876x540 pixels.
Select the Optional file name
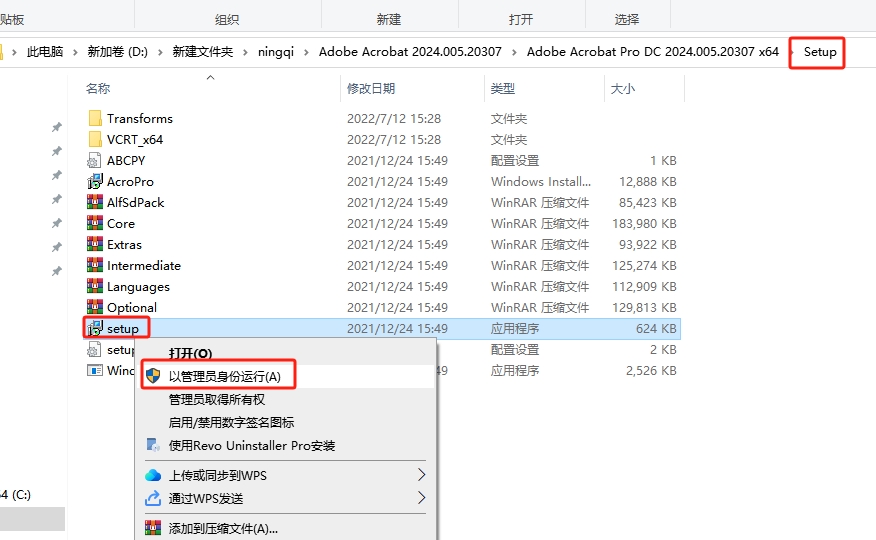point(132,307)
